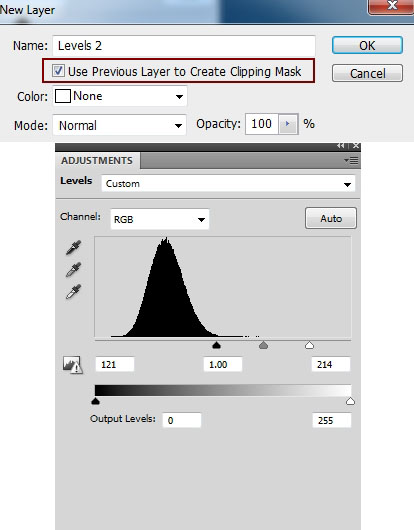Toggle Use Previous Layer to Create Clipping Mask
This screenshot has height=530, width=414.
58,71
